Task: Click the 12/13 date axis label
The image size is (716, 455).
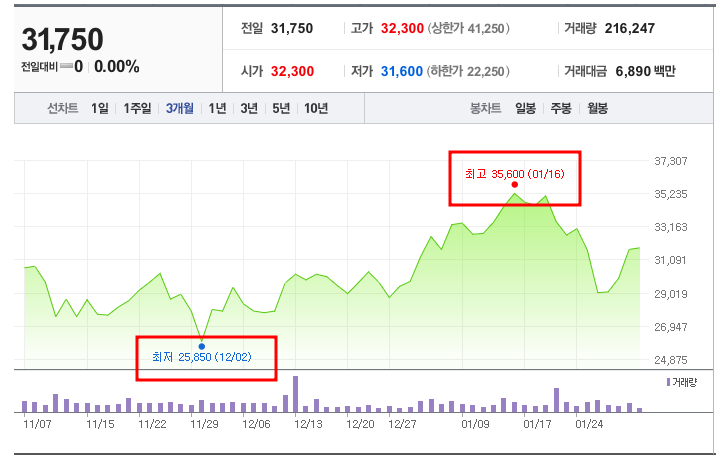Action: pos(308,424)
